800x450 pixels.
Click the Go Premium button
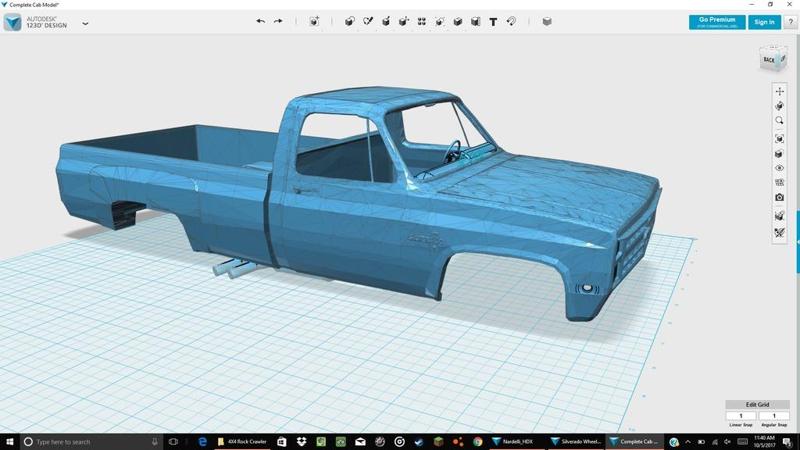point(717,22)
